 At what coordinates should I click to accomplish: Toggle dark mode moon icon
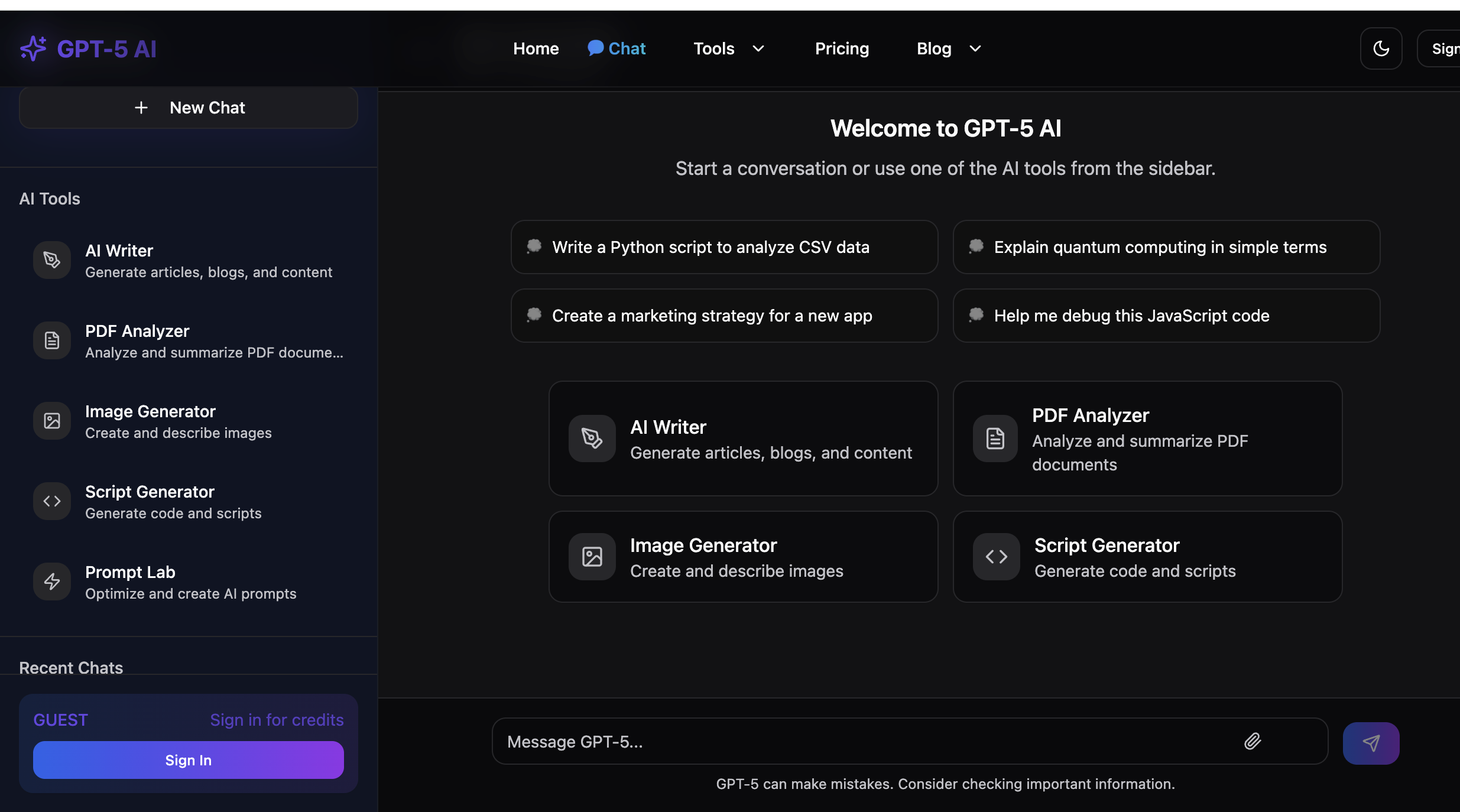coord(1381,48)
